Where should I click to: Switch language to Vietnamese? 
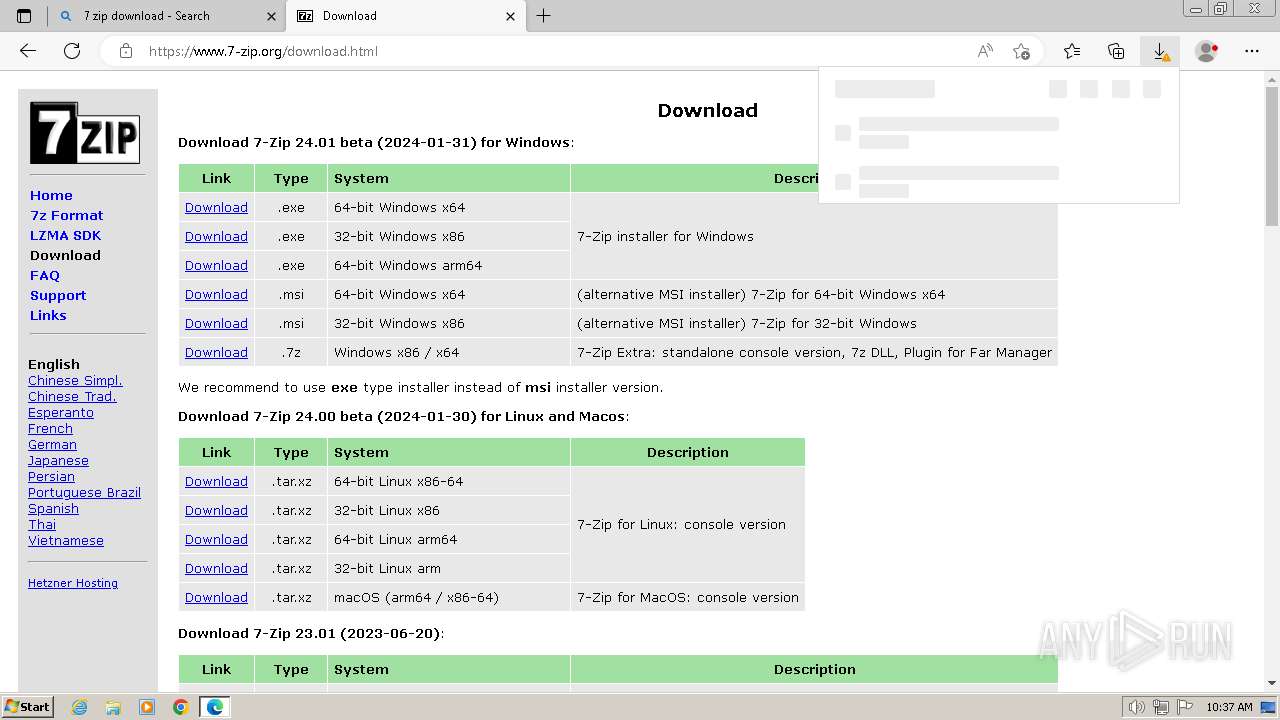[66, 540]
